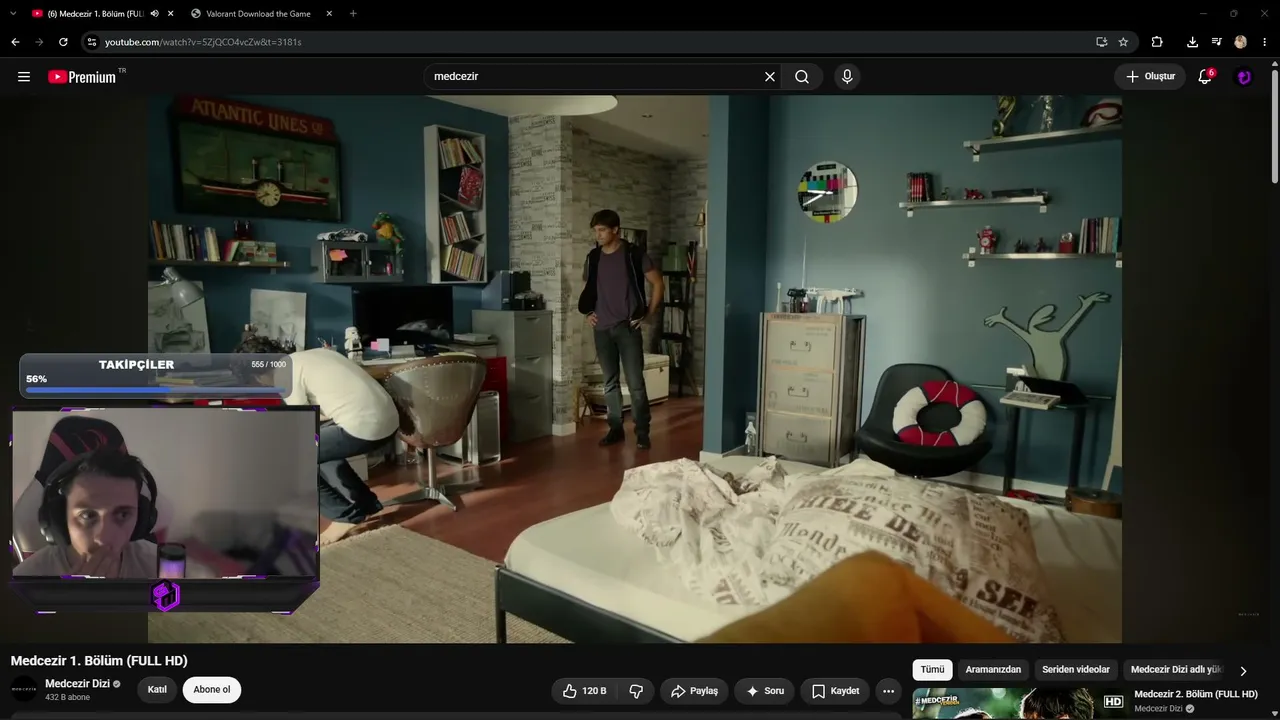The height and width of the screenshot is (720, 1280).
Task: Expand the tab search dropdown
Action: [13, 14]
